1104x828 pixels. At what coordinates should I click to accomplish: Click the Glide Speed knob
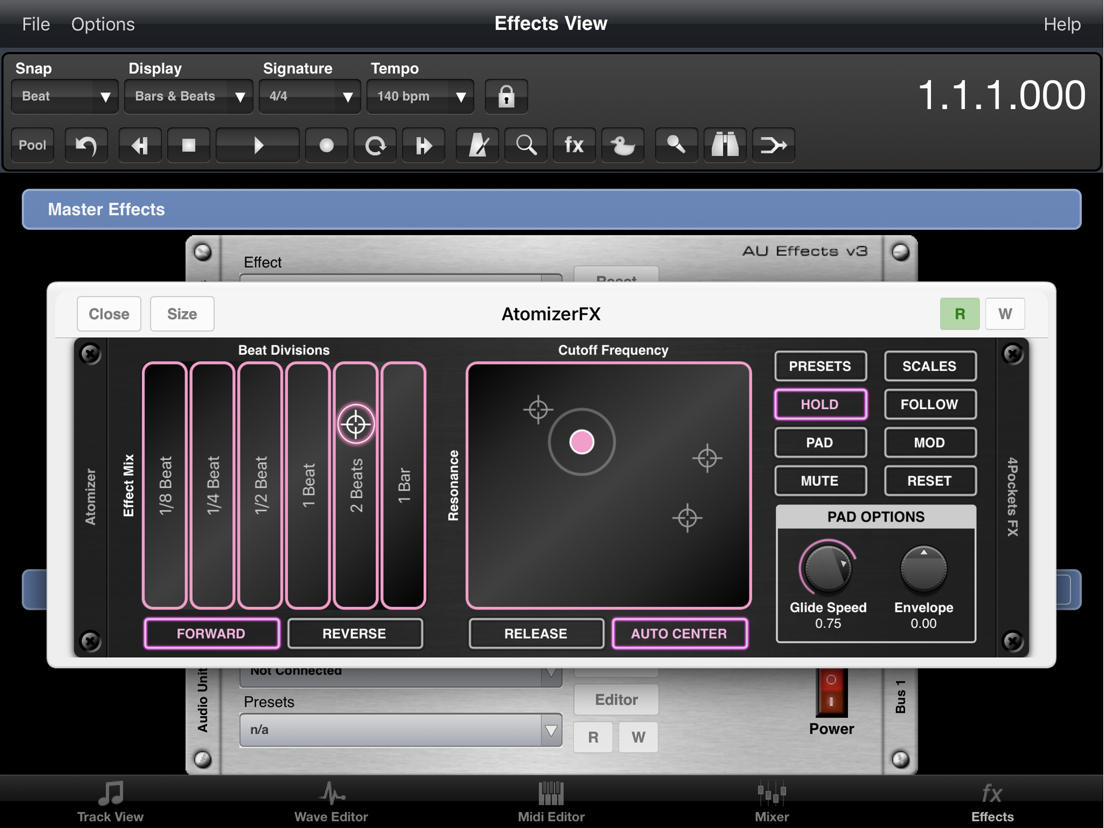click(x=828, y=567)
